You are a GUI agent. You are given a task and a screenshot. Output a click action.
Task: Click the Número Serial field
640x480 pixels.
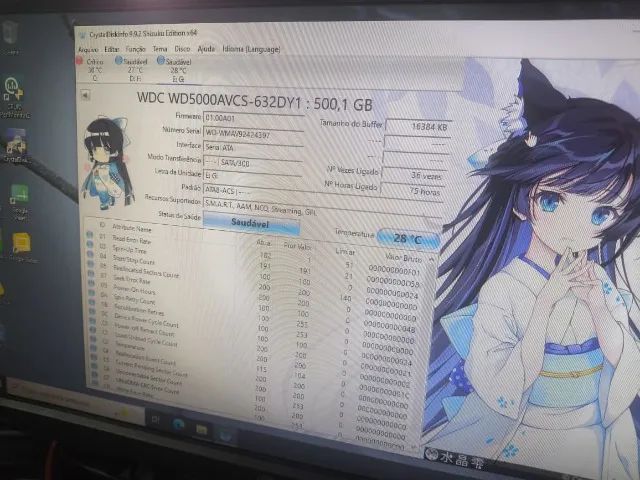[253, 133]
